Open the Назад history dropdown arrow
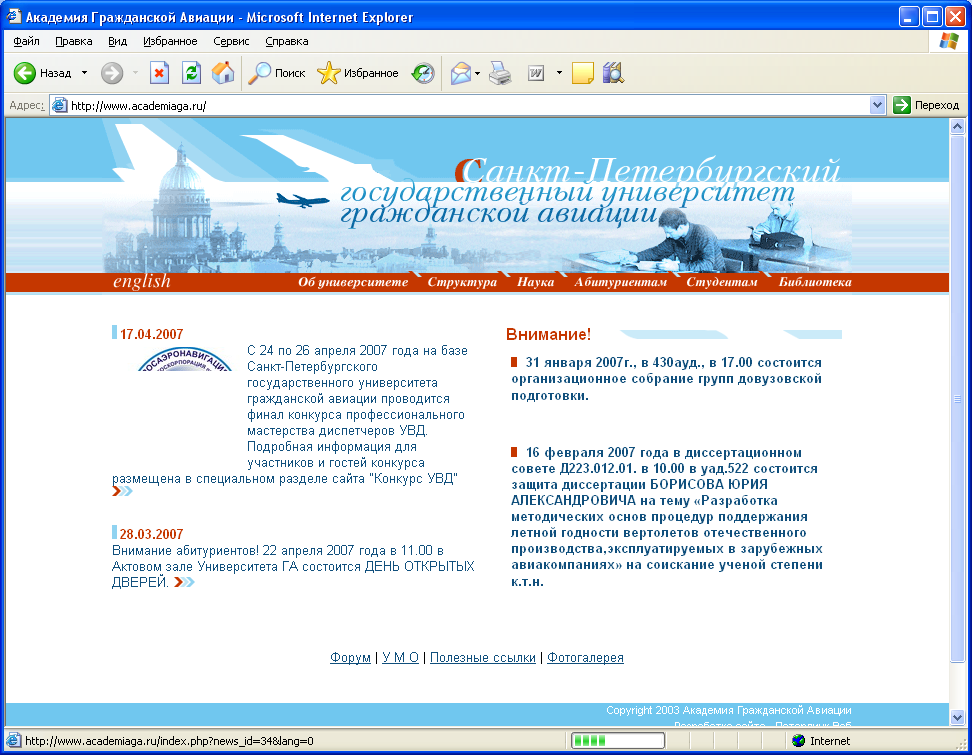The height and width of the screenshot is (755, 972). coord(84,73)
